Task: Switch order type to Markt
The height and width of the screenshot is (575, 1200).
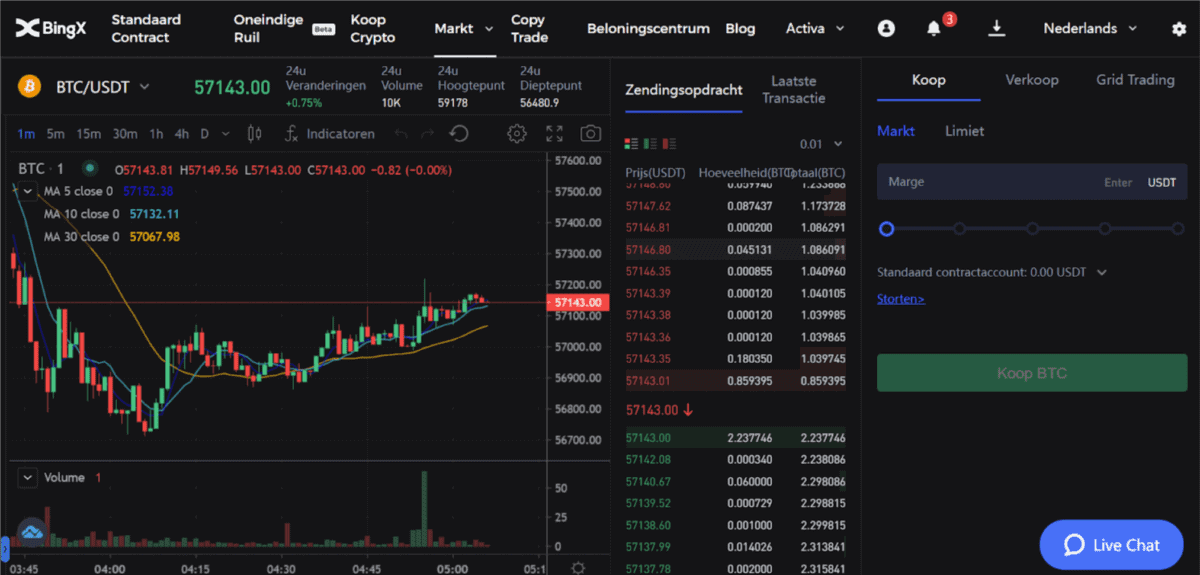Action: (x=896, y=131)
